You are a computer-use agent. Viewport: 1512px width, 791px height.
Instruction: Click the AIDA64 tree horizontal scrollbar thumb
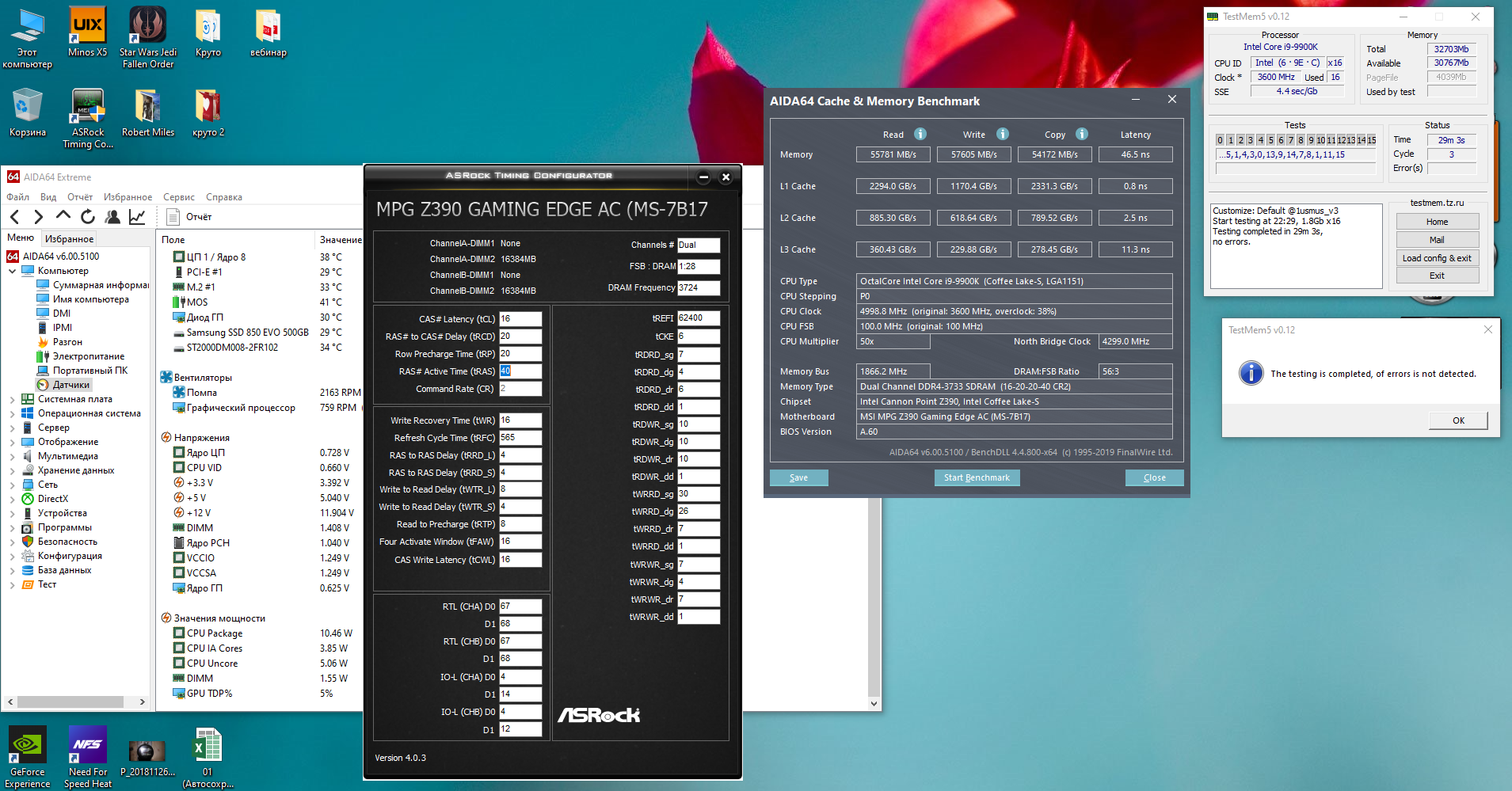coord(70,702)
